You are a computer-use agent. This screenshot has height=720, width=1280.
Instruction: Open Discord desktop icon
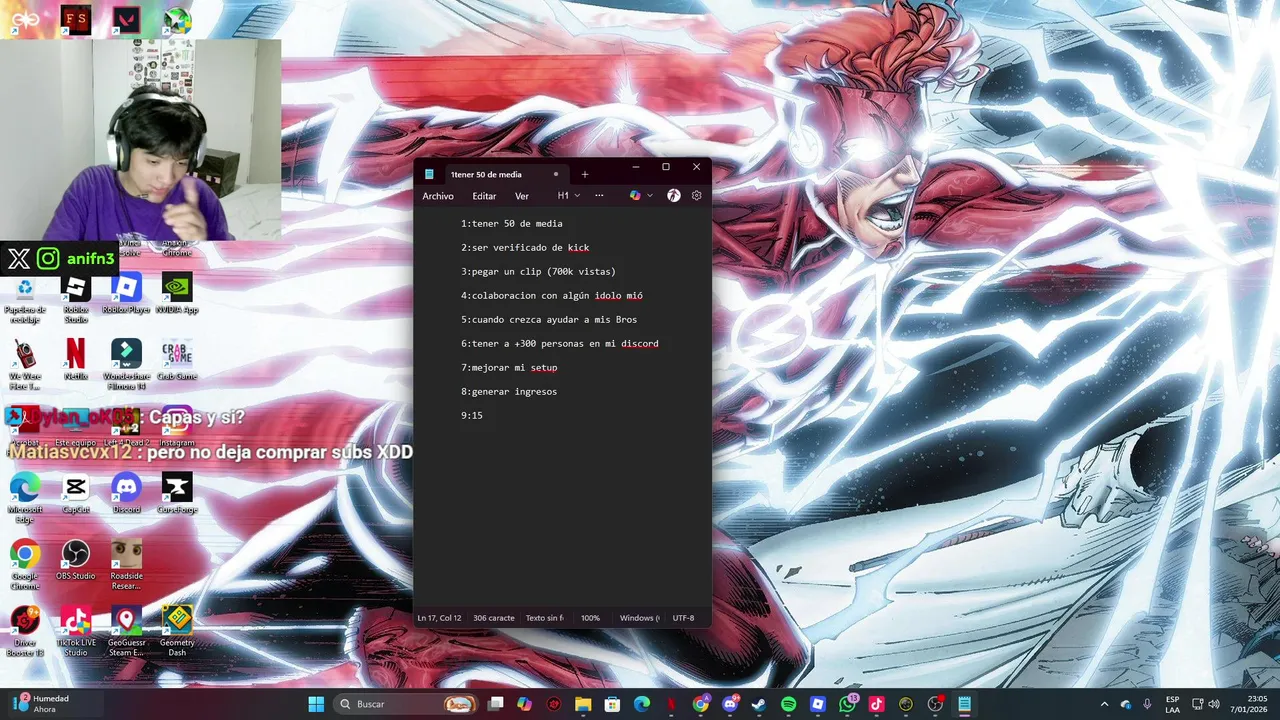pyautogui.click(x=126, y=494)
